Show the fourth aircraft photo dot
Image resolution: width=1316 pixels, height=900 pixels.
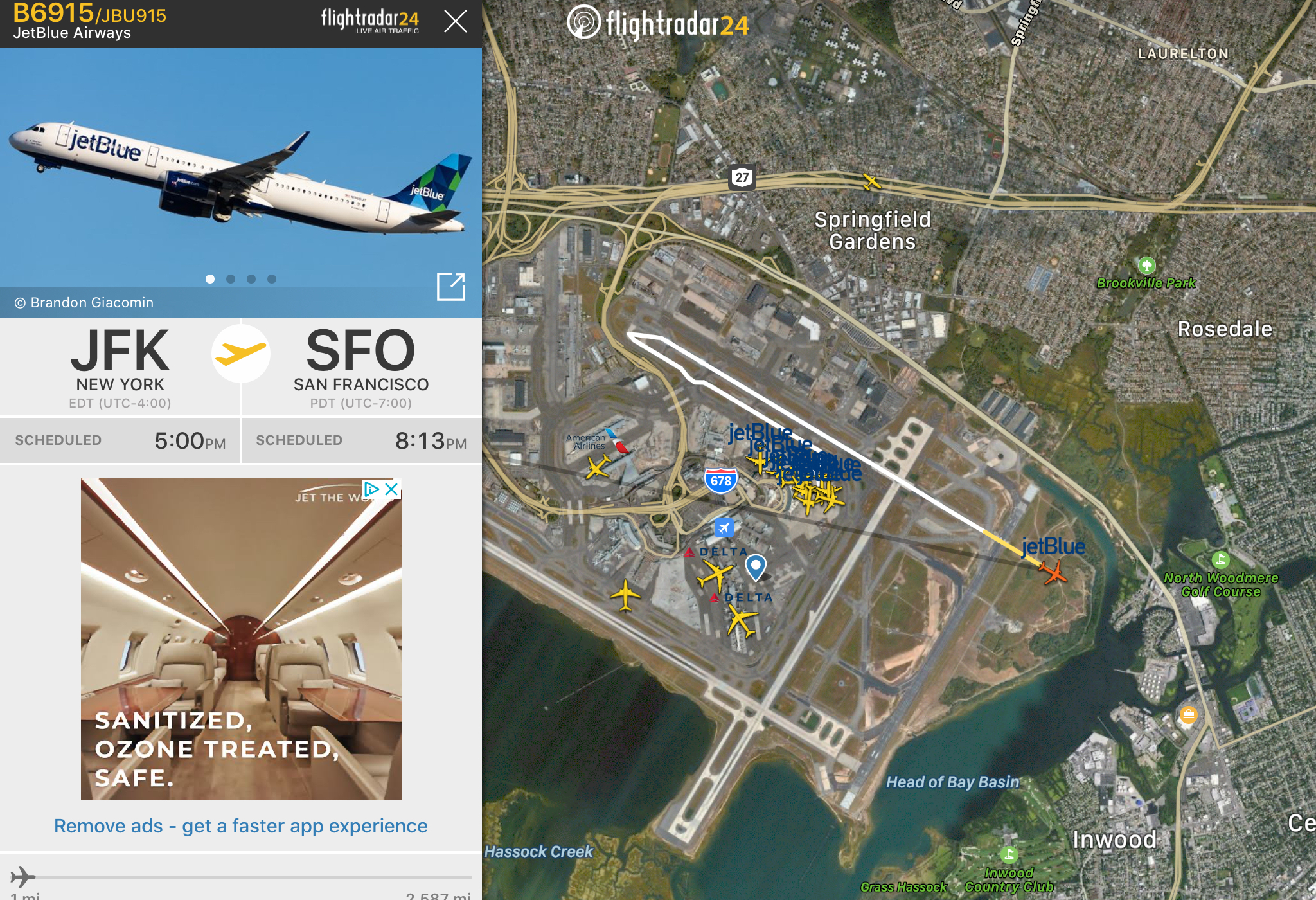272,279
